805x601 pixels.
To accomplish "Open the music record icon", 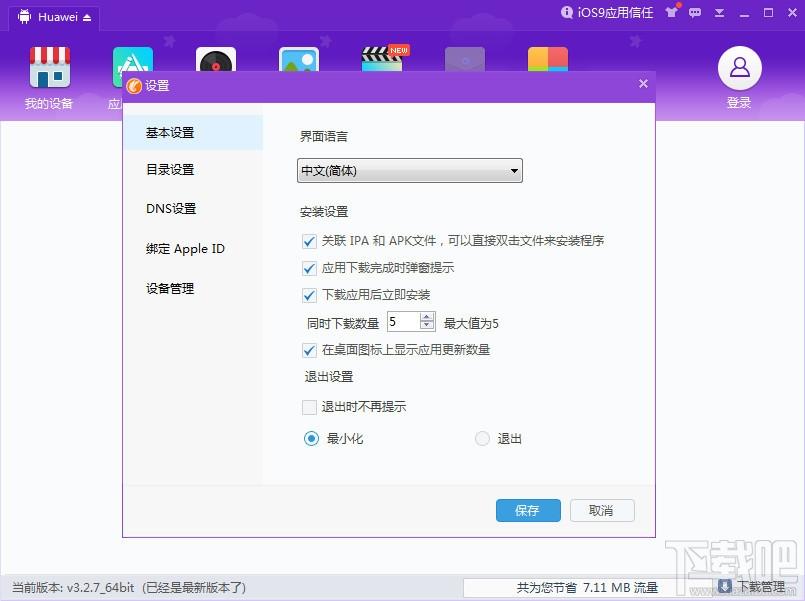I will pyautogui.click(x=216, y=60).
